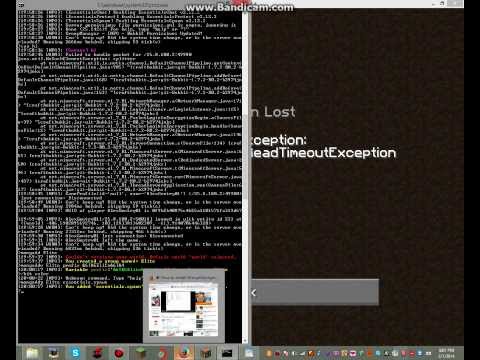
Task: Click the console window vertical scrollbar
Action: pyautogui.click(x=245, y=157)
